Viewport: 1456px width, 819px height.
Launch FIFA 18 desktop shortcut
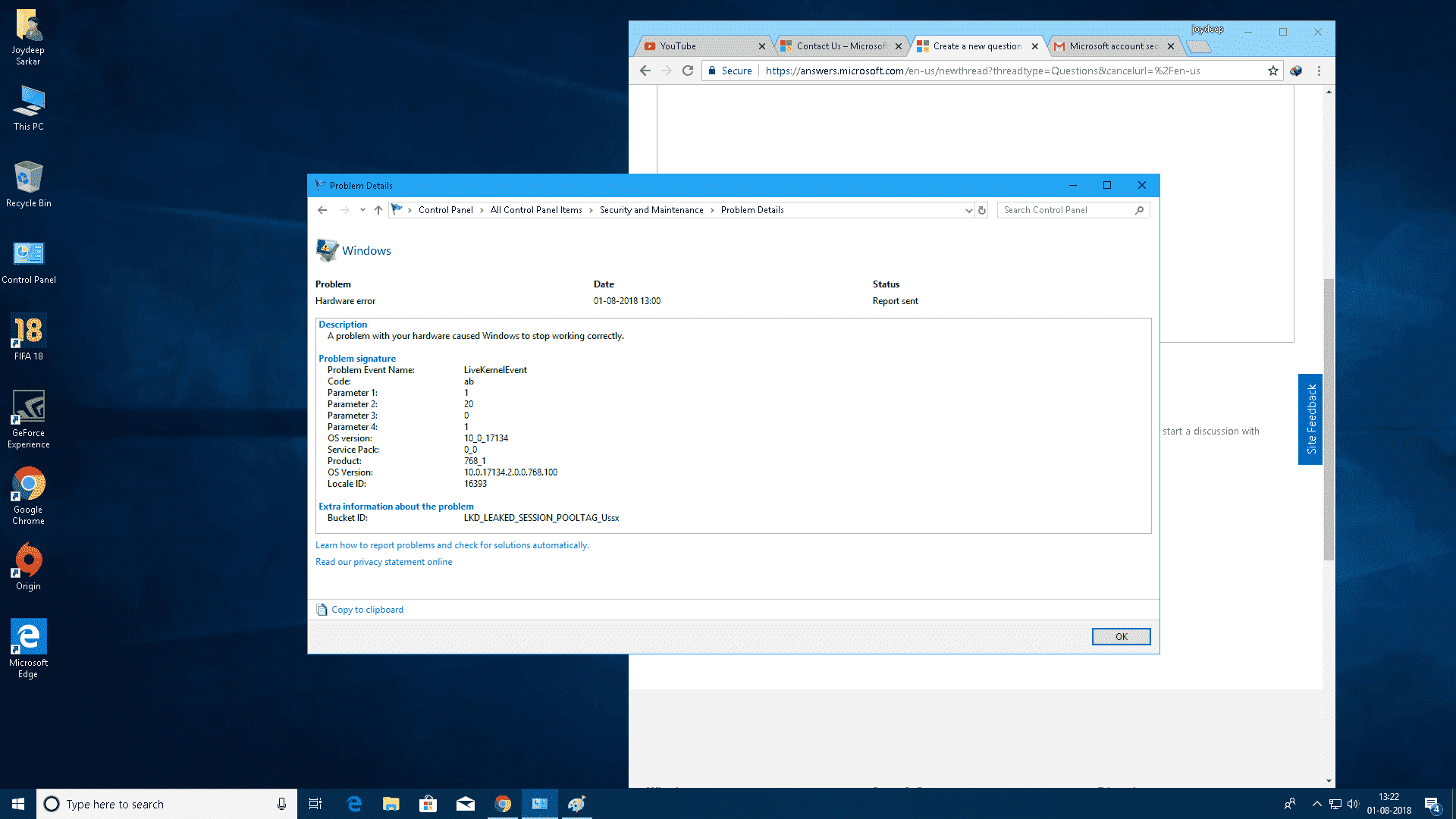click(29, 337)
